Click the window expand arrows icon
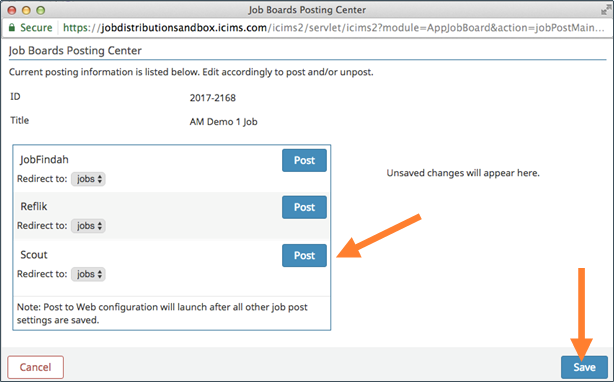This screenshot has height=382, width=614. click(605, 11)
